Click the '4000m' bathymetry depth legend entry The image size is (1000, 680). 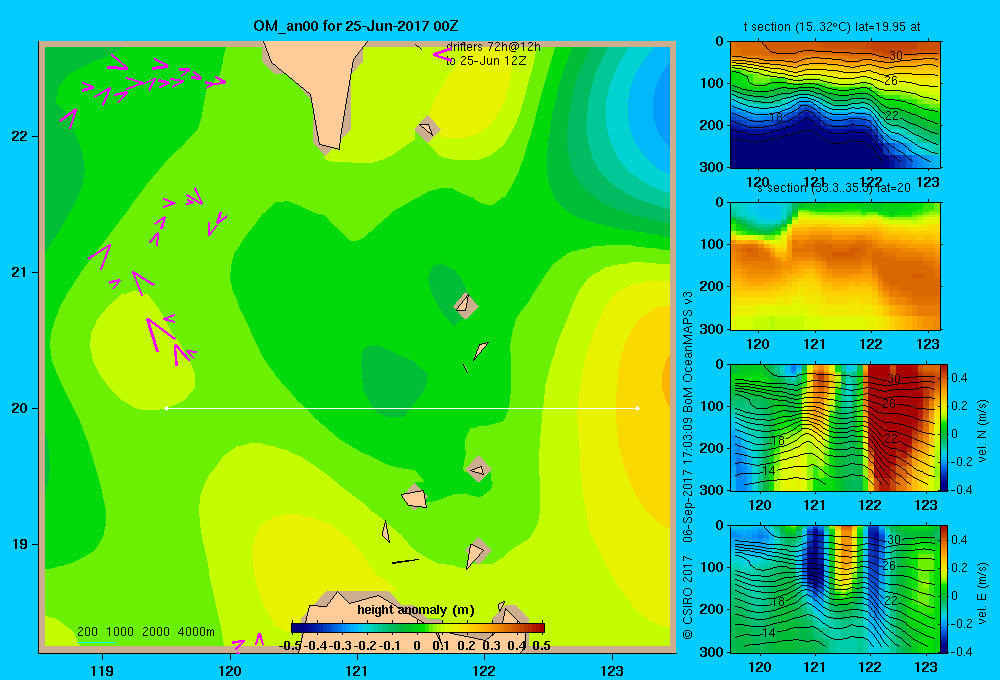pos(196,632)
